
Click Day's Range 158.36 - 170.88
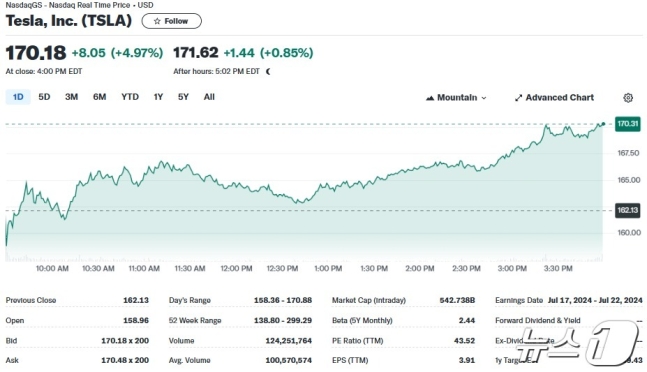283,300
